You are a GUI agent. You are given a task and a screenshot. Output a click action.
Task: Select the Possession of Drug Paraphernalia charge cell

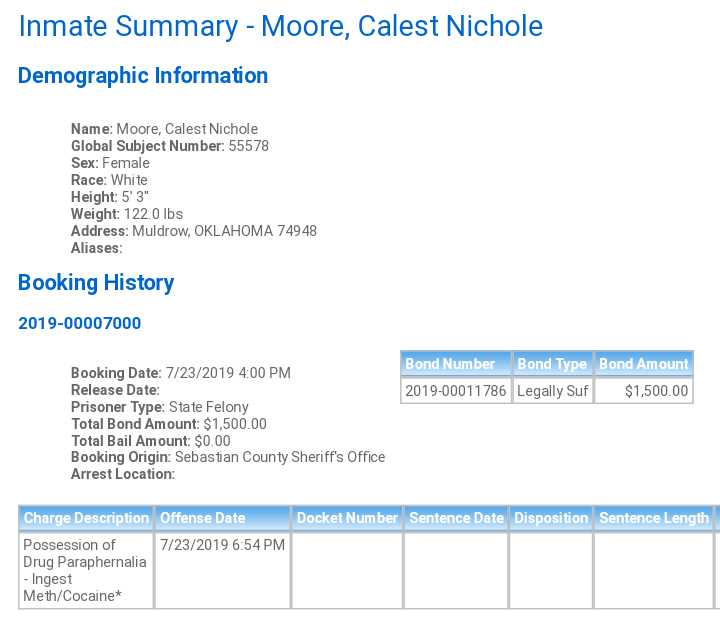pos(86,570)
